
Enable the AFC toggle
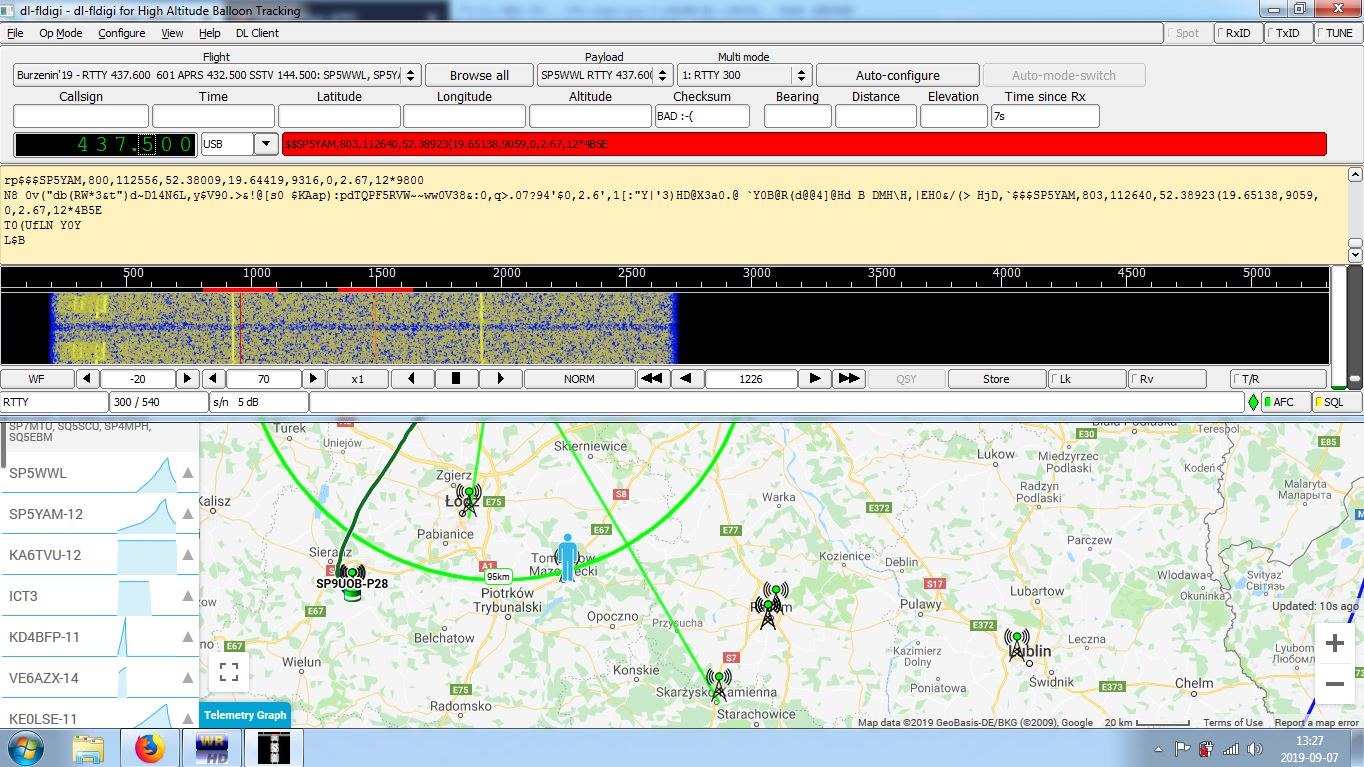click(1284, 402)
